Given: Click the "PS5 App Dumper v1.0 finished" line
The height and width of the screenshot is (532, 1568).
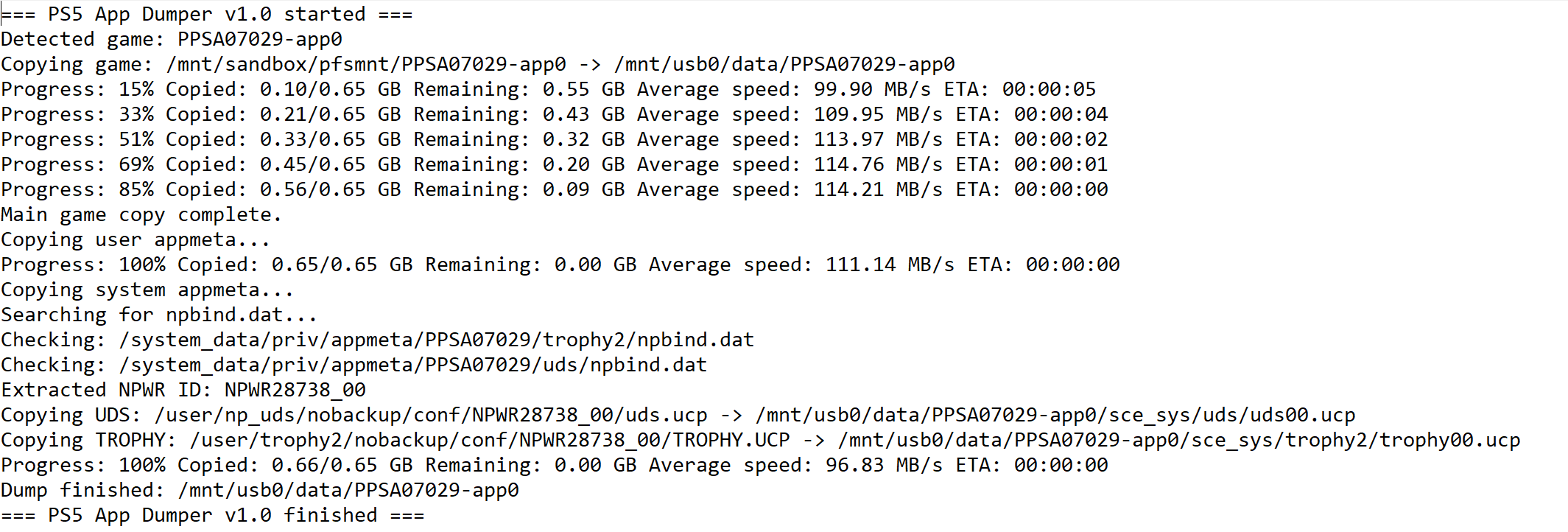Looking at the screenshot, I should tap(212, 516).
